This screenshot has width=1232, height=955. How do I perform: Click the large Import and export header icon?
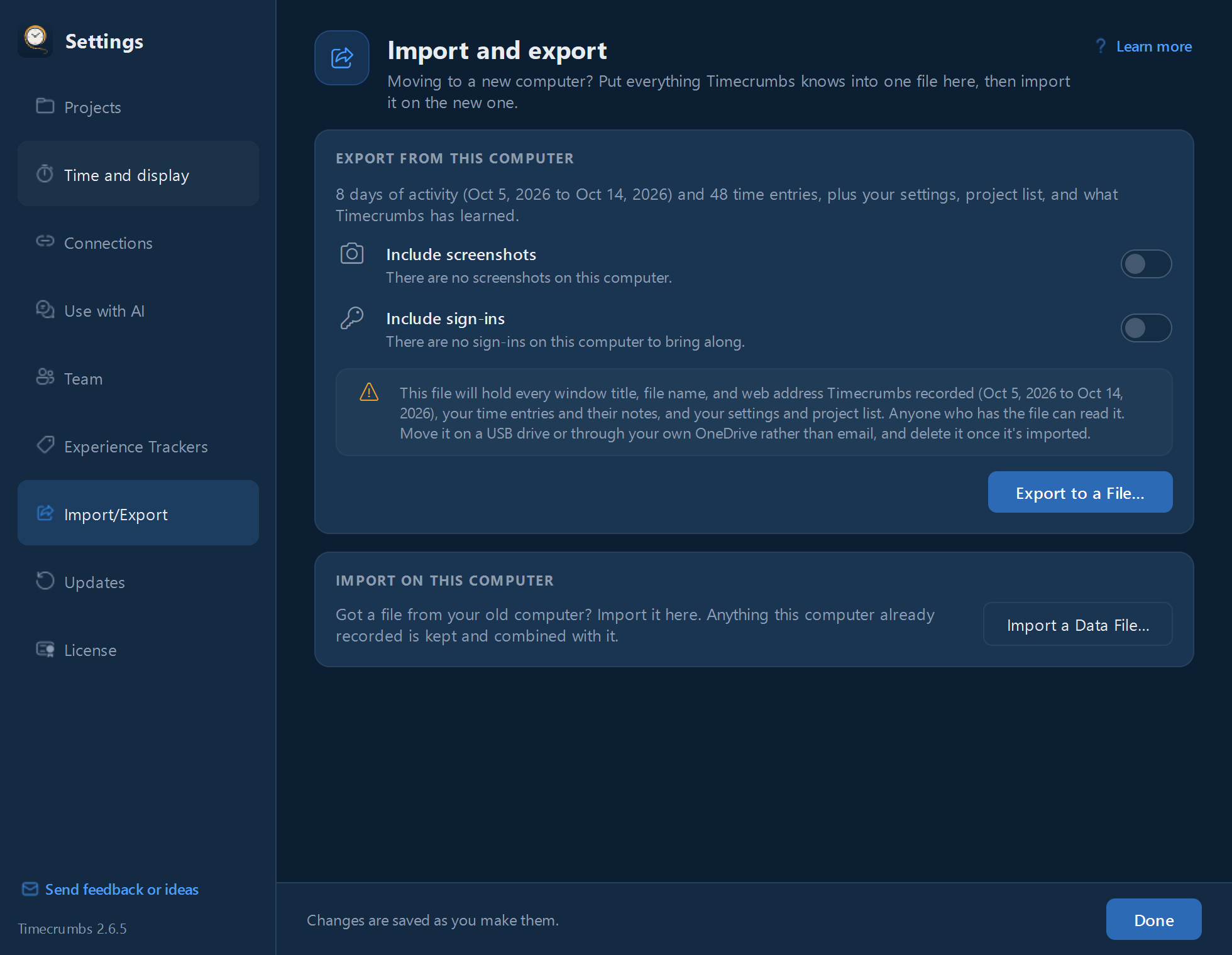pyautogui.click(x=342, y=58)
